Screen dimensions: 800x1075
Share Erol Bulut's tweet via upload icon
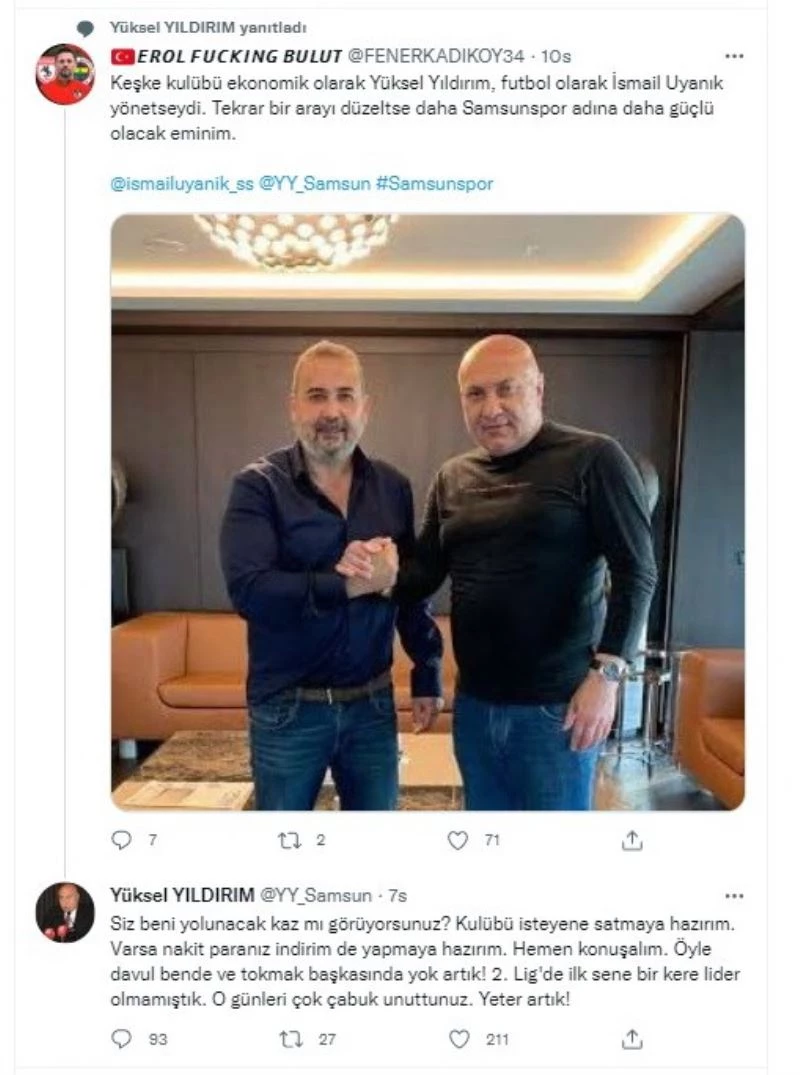632,841
